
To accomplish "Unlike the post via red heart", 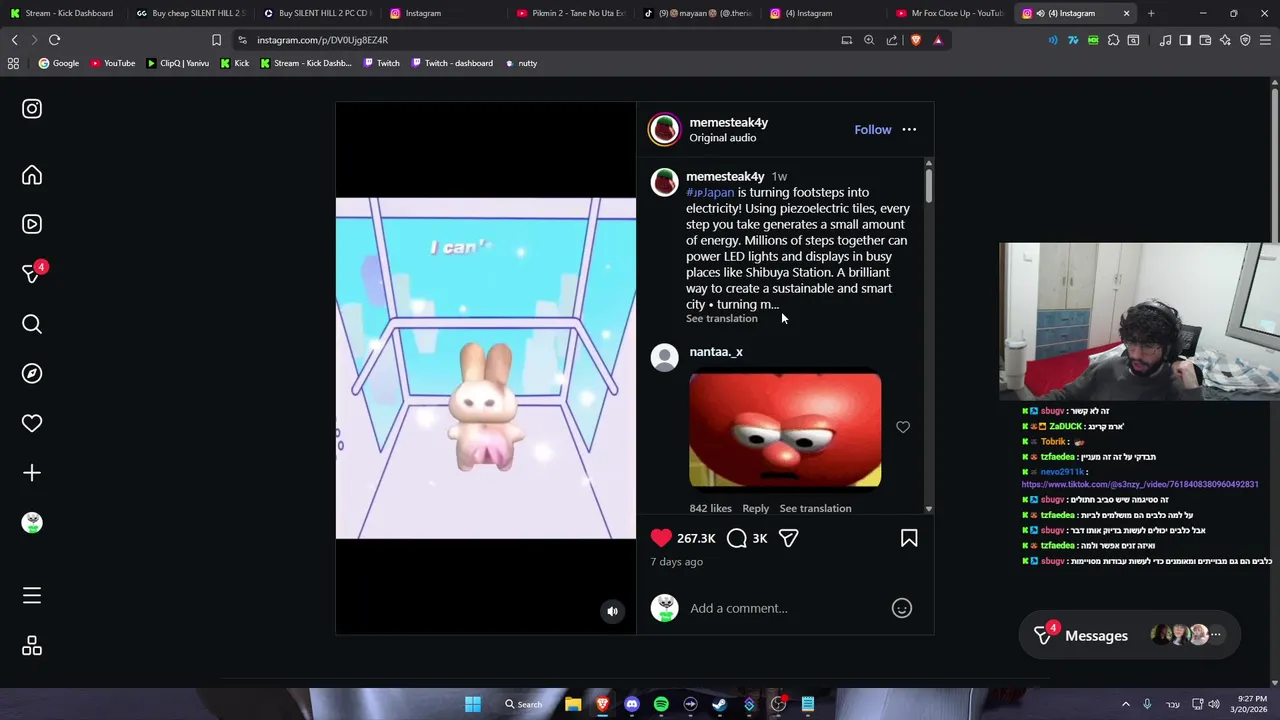I will [x=661, y=538].
